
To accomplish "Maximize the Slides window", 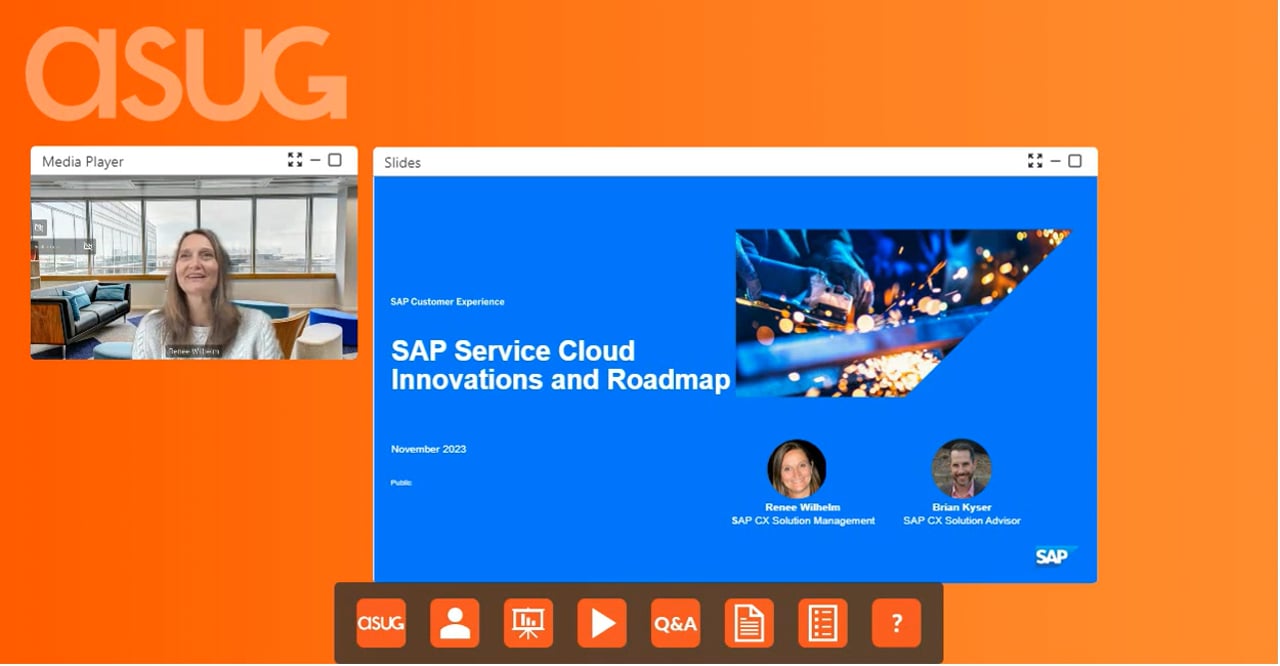I will (x=1075, y=161).
